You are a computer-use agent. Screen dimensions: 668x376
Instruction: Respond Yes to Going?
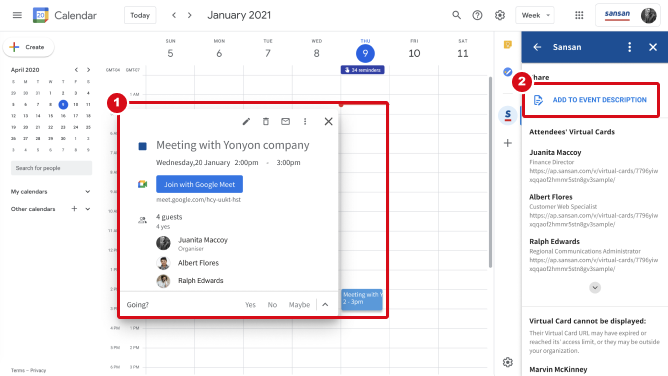click(250, 305)
